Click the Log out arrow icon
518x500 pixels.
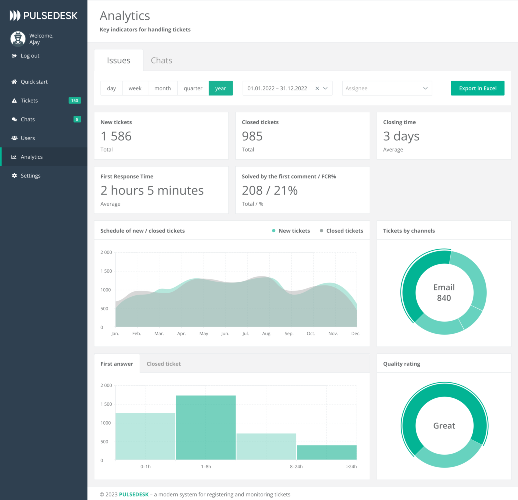14,56
